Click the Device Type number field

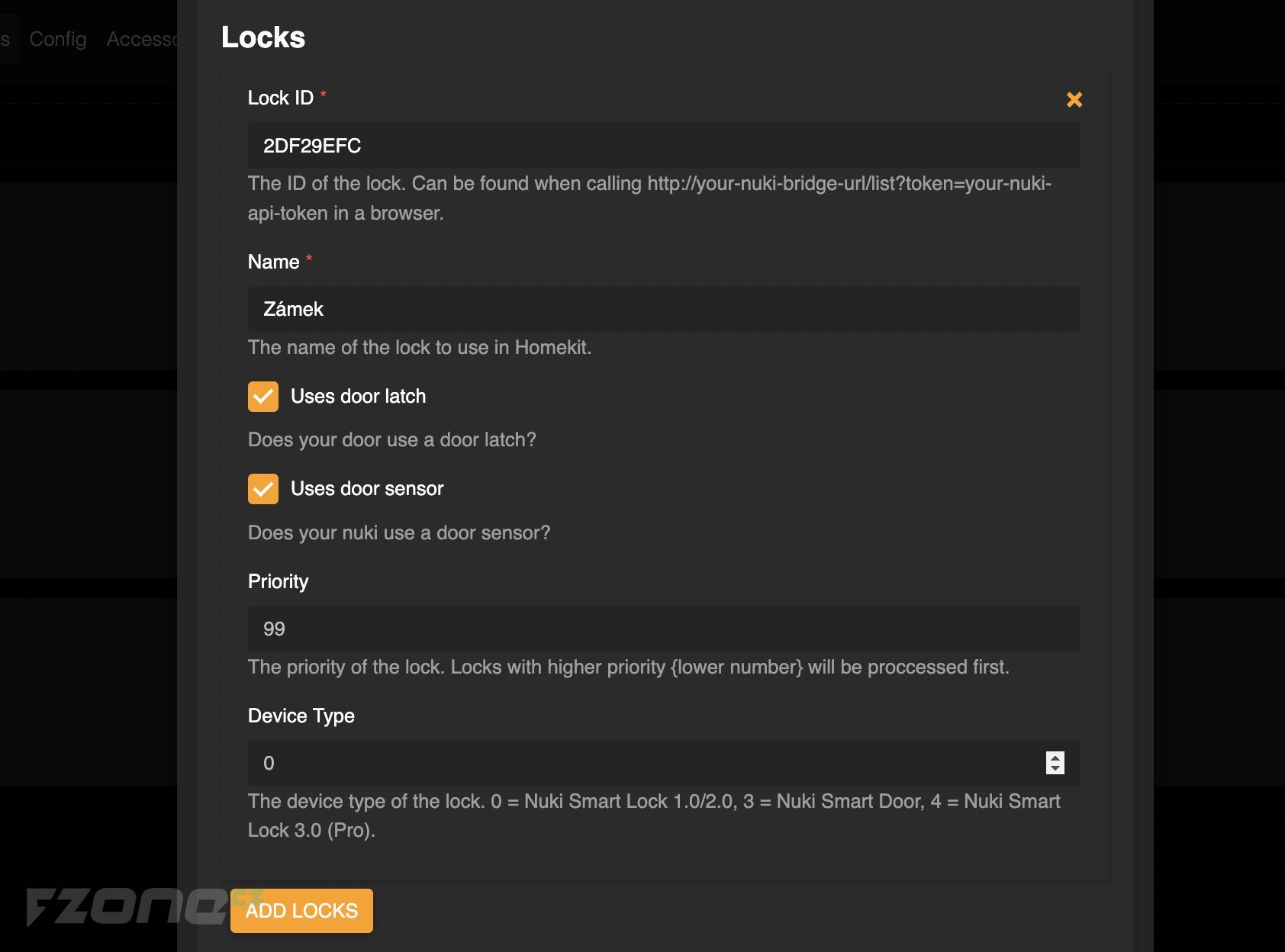[645, 763]
